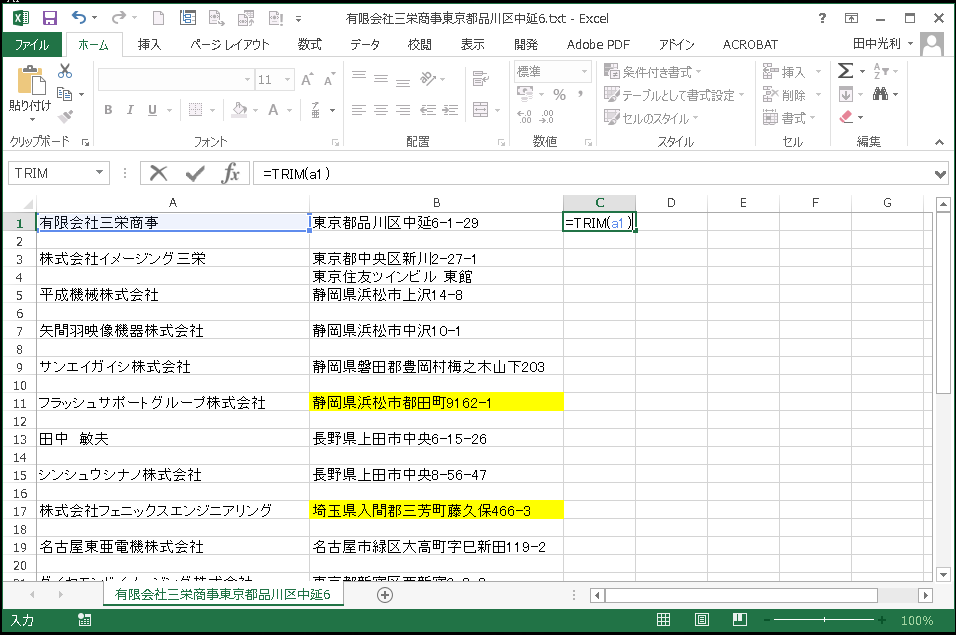Click the AutoSum sigma icon

click(845, 71)
